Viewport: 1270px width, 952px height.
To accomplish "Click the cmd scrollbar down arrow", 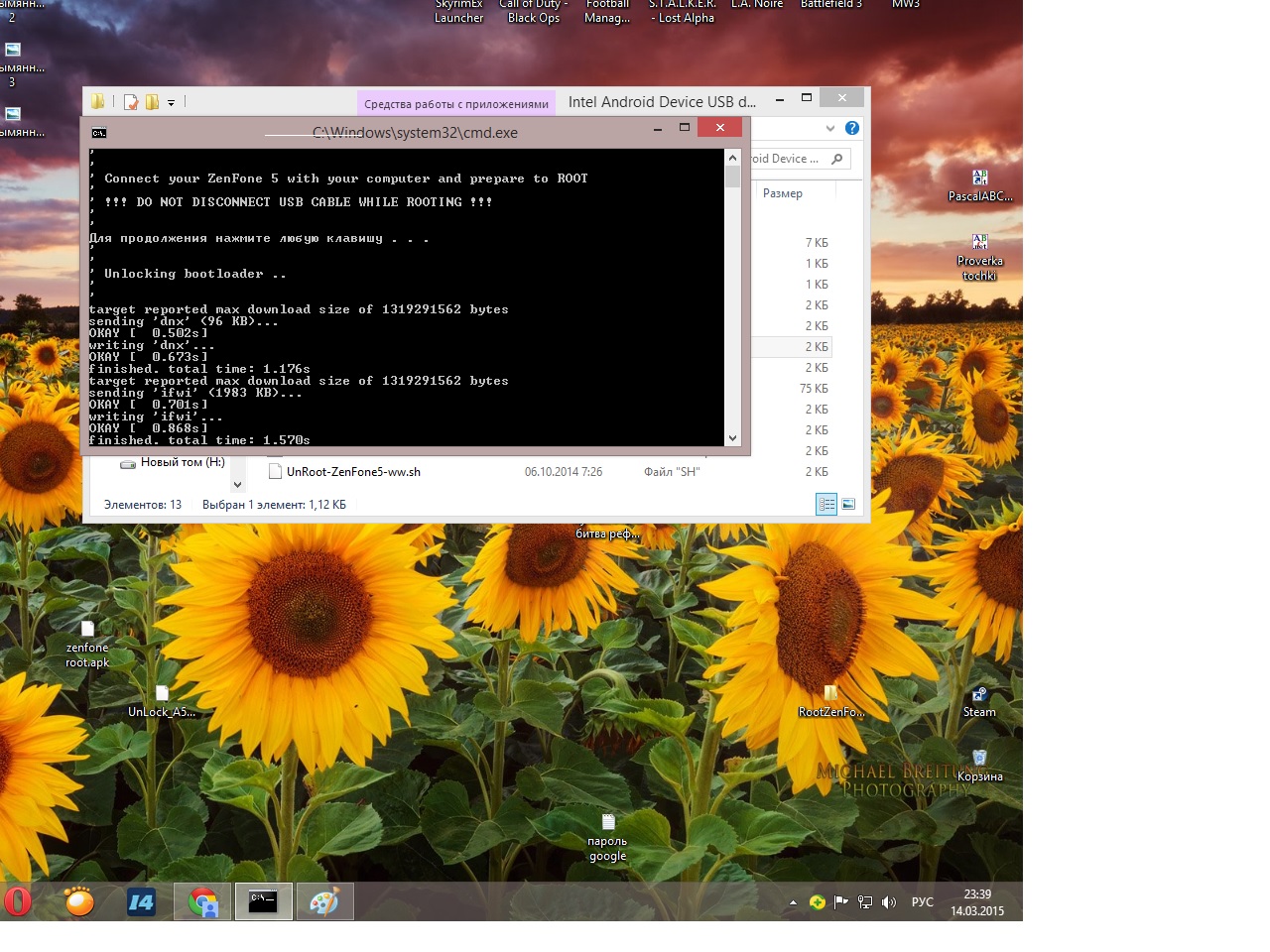I will tap(732, 437).
